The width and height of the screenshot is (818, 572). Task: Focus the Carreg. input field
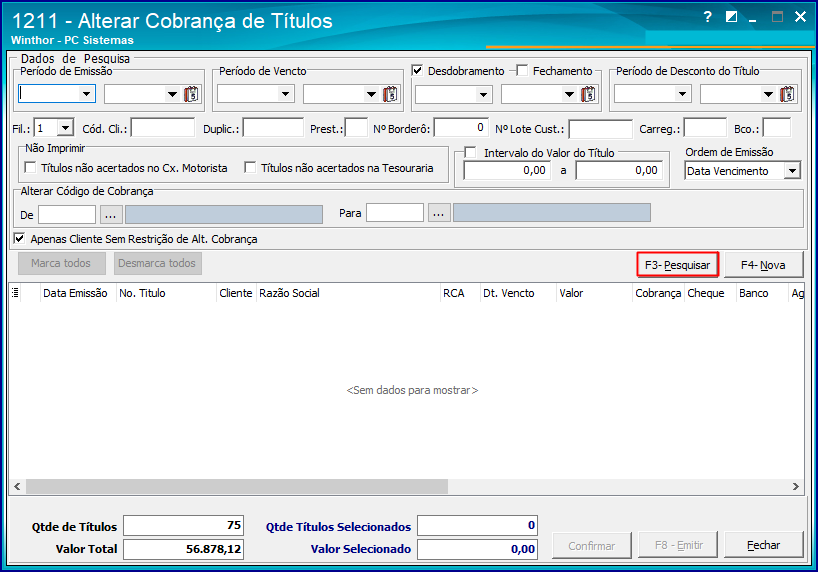[705, 128]
